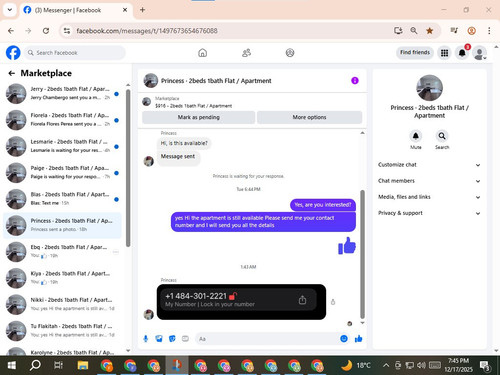Click Mark as pending button
Viewport: 500px width, 375px height.
tap(199, 117)
